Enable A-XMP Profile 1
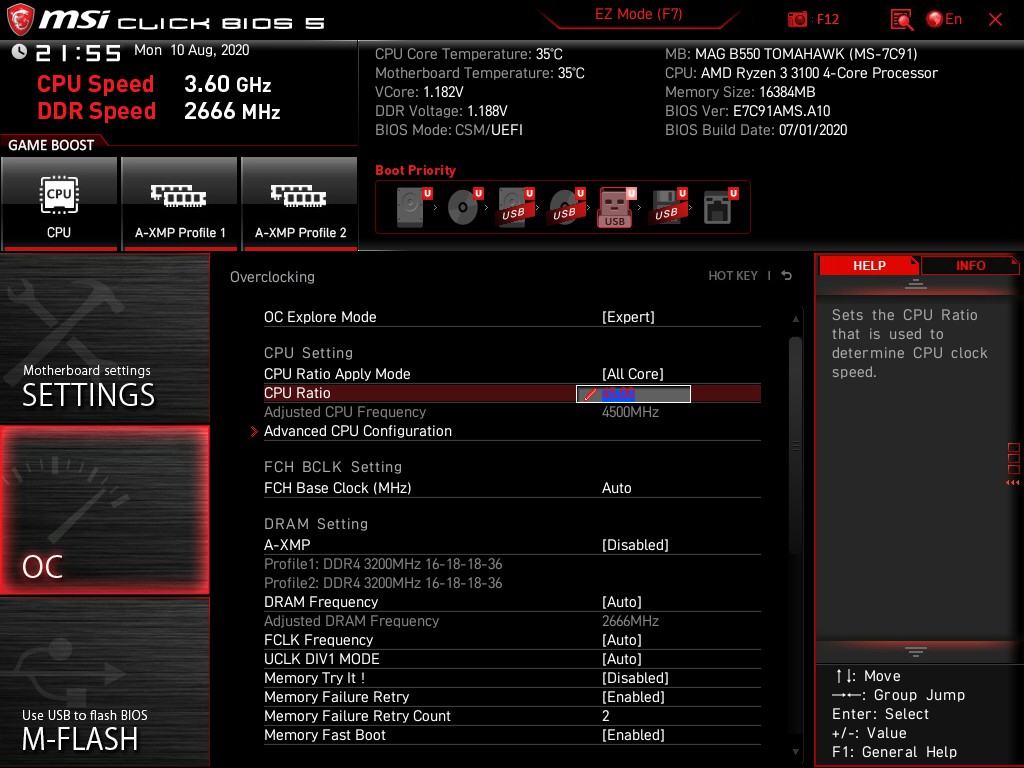This screenshot has width=1024, height=768. tap(180, 203)
